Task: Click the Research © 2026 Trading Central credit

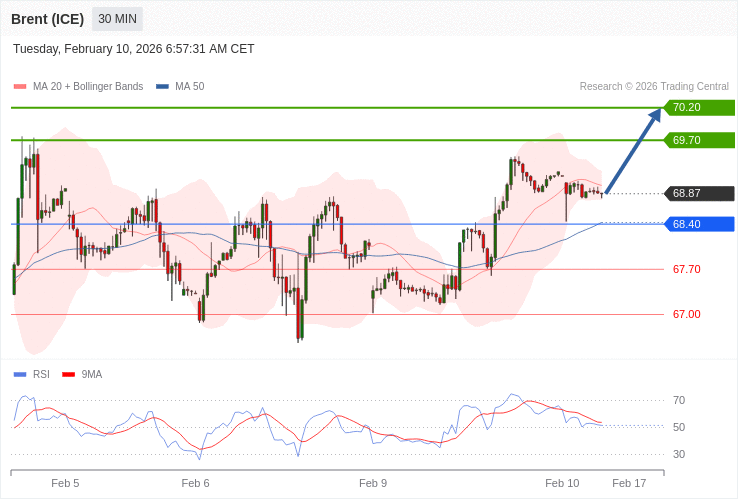Action: click(654, 87)
